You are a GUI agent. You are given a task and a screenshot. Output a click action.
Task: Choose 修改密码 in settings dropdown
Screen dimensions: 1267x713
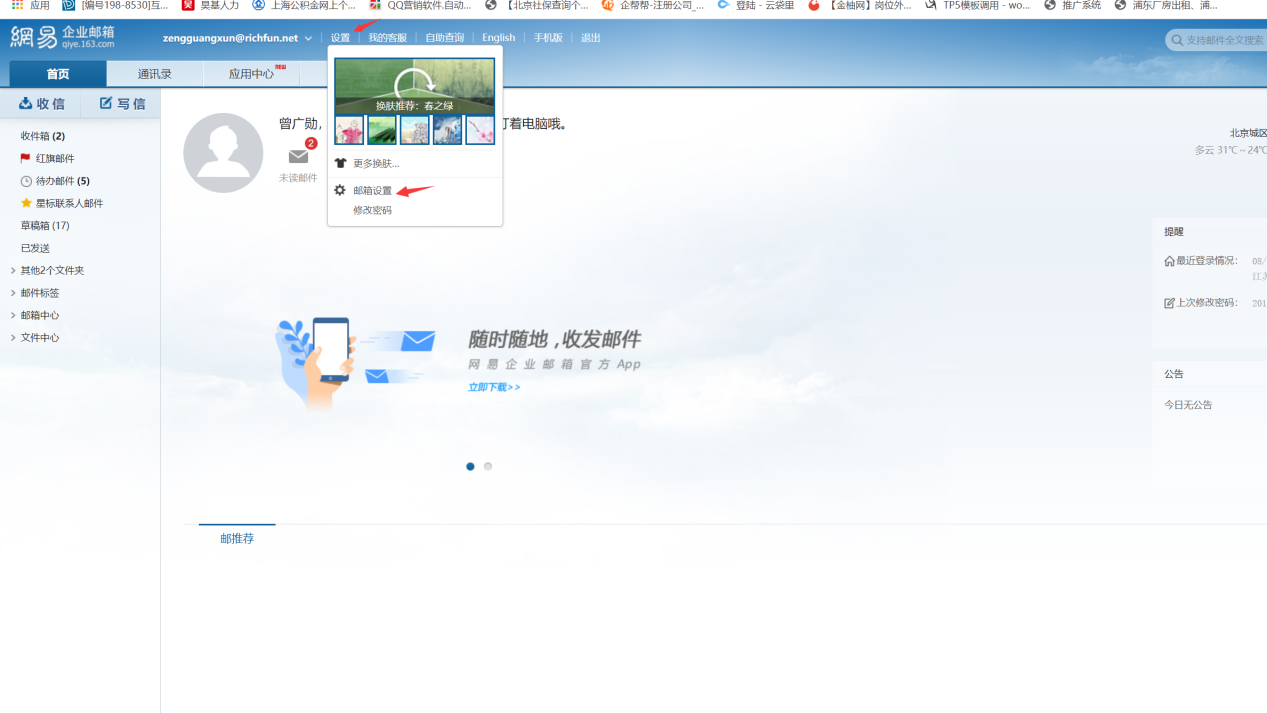point(373,211)
